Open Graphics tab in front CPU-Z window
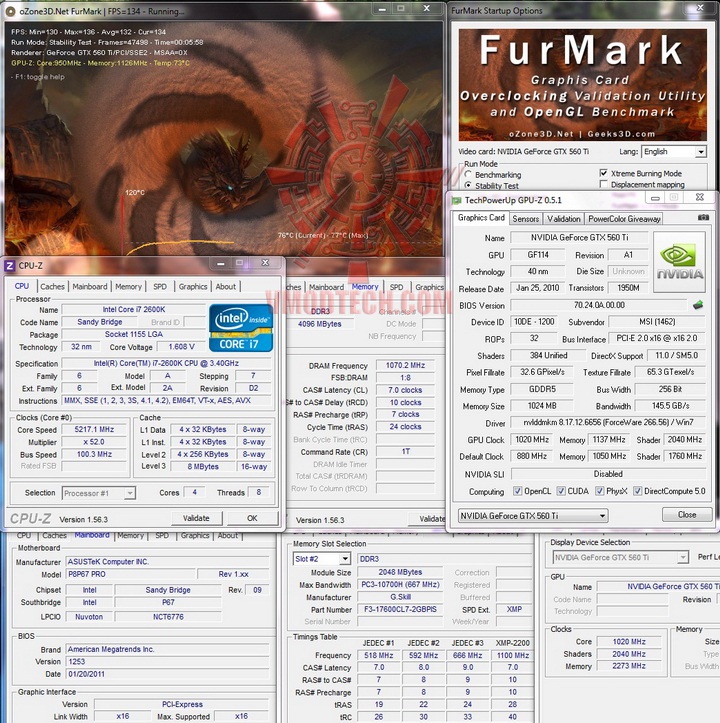 point(193,286)
